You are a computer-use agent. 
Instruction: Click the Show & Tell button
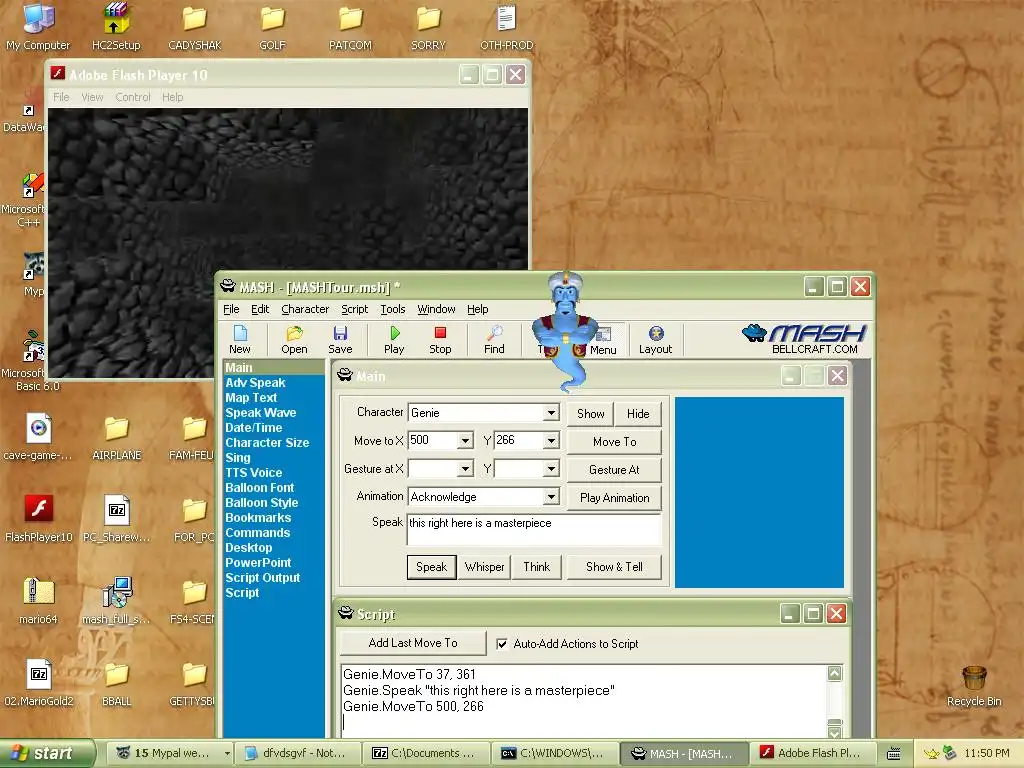tap(615, 567)
